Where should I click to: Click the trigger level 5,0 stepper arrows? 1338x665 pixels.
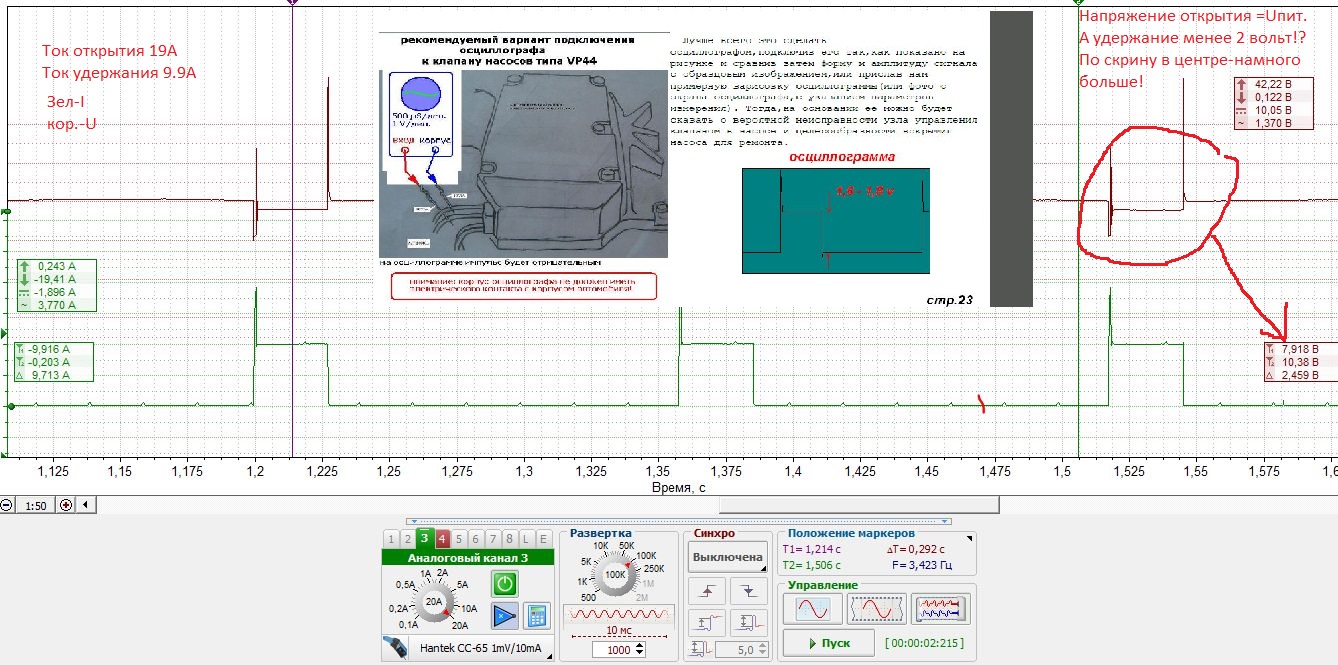point(761,650)
